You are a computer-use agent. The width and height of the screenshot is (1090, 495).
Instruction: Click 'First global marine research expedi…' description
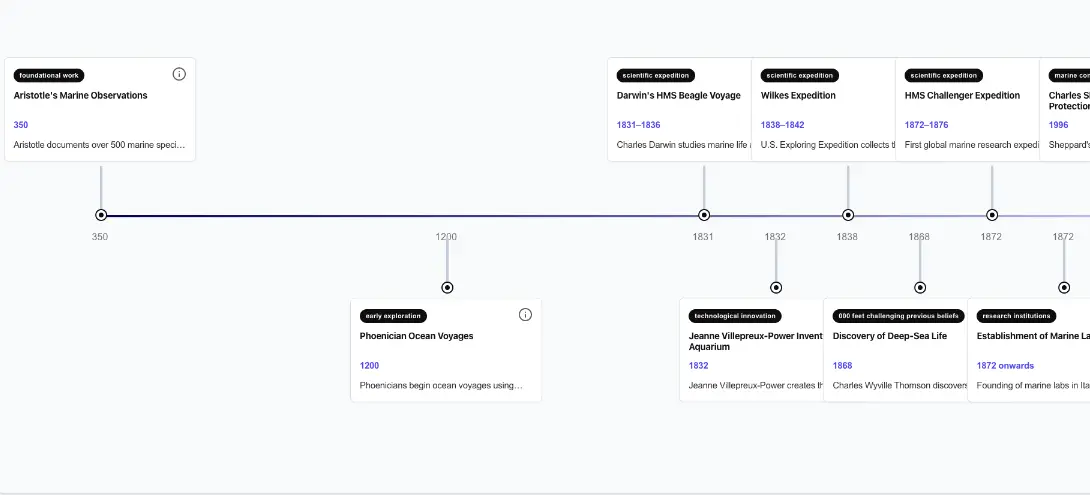pyautogui.click(x=972, y=145)
